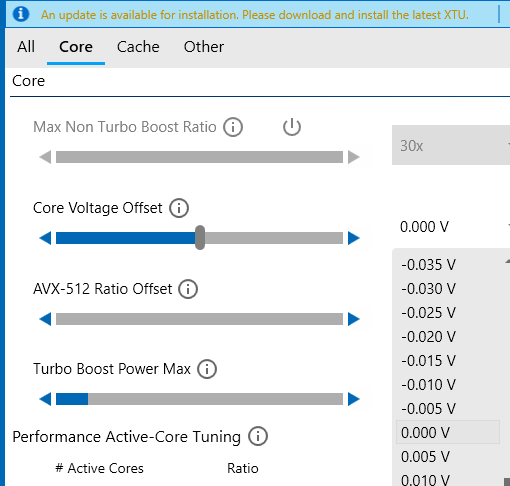This screenshot has height=486, width=510.
Task: Decrease Turbo Boost Power Max left arrow
Action: pos(45,399)
